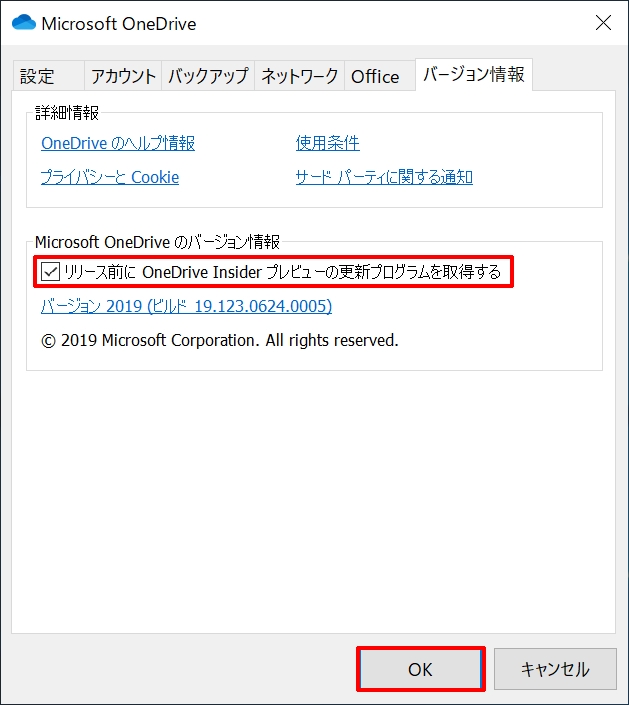
Task: Toggle the OneDrive Insider preview updates checkbox
Action: (50, 272)
